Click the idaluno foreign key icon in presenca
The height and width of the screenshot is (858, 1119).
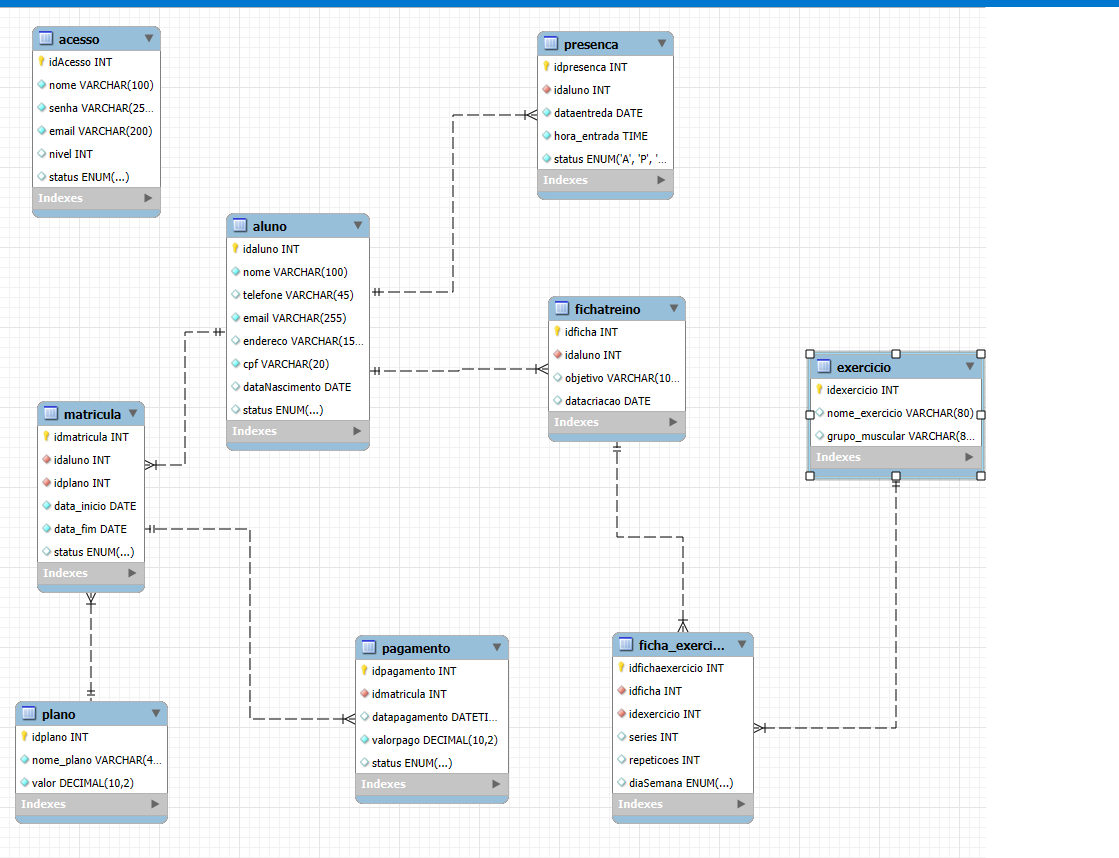(x=546, y=90)
